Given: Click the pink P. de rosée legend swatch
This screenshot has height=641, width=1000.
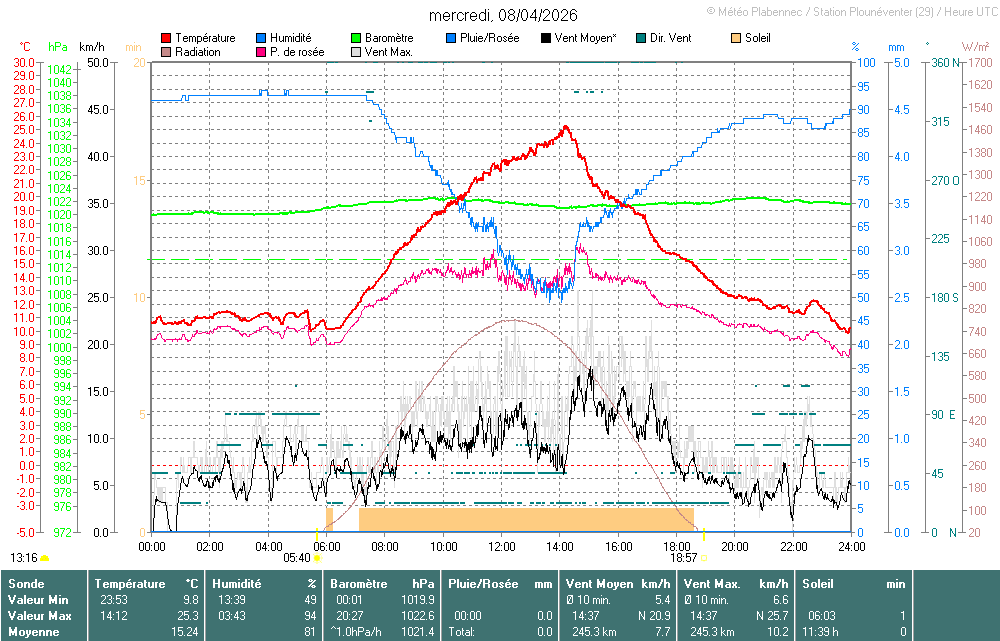Looking at the screenshot, I should click(x=262, y=52).
